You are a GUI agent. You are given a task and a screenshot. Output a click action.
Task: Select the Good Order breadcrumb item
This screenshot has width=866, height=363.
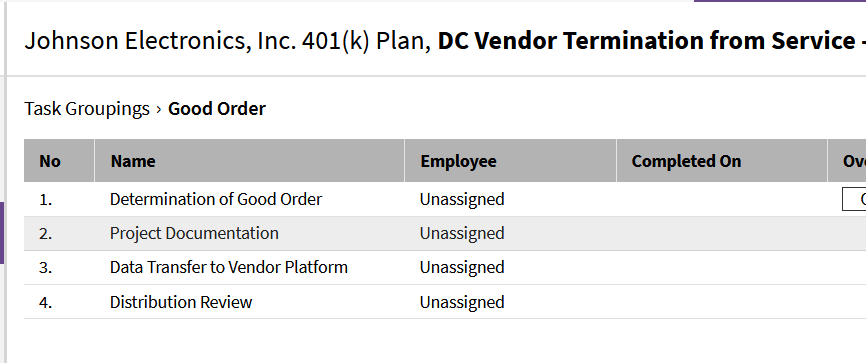click(216, 109)
